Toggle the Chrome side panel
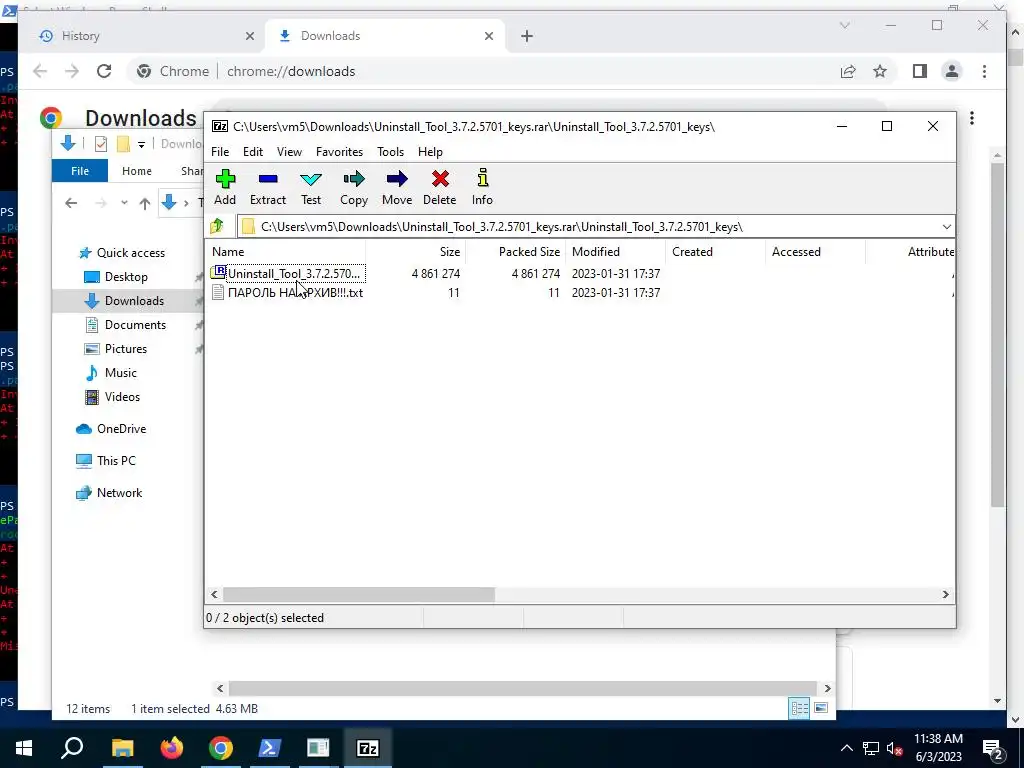Image resolution: width=1024 pixels, height=768 pixels. 920,71
